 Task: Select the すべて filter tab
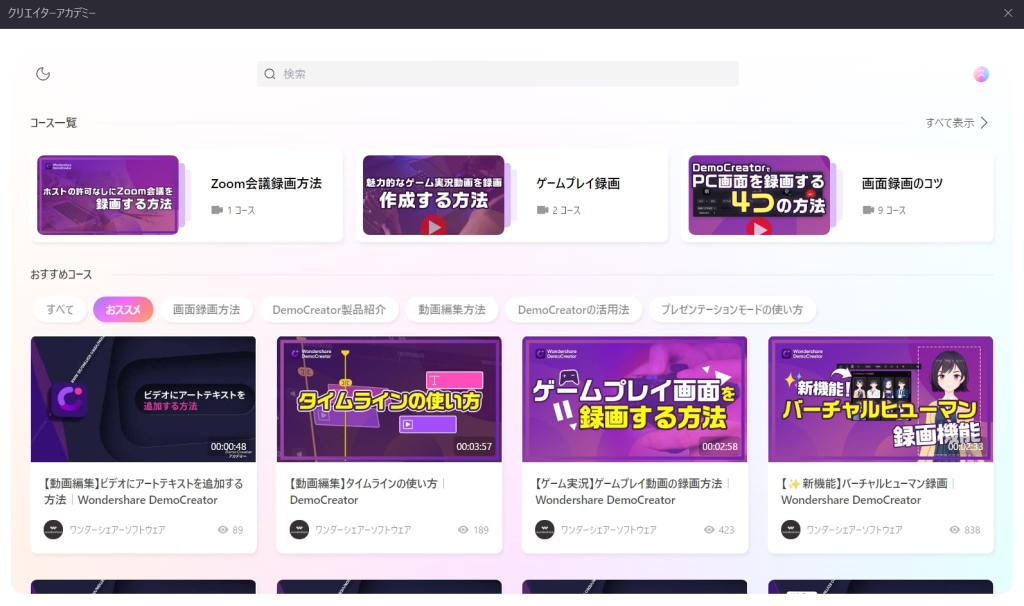60,310
